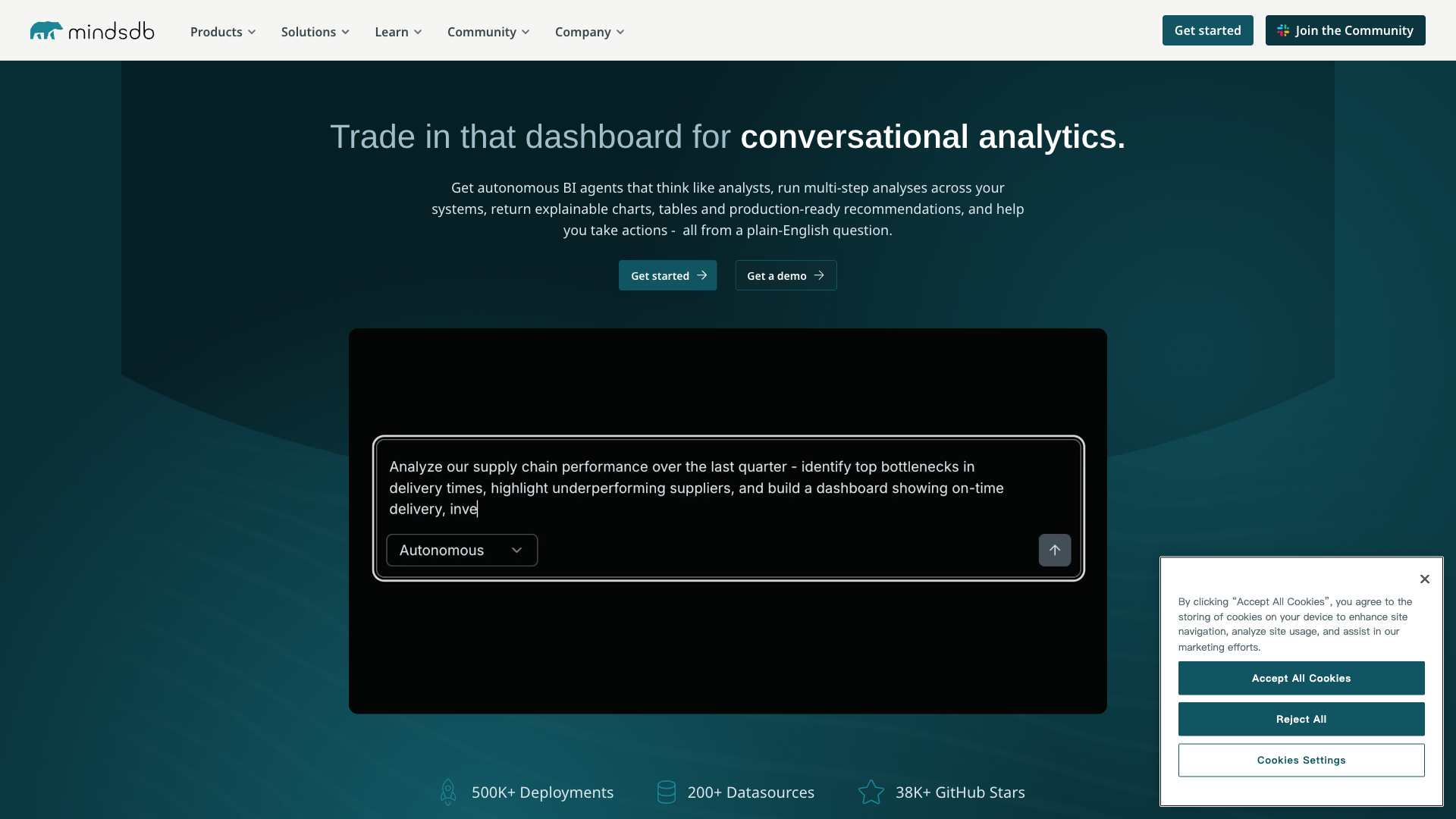Click the hero Get started button
The height and width of the screenshot is (819, 1456).
click(x=667, y=275)
